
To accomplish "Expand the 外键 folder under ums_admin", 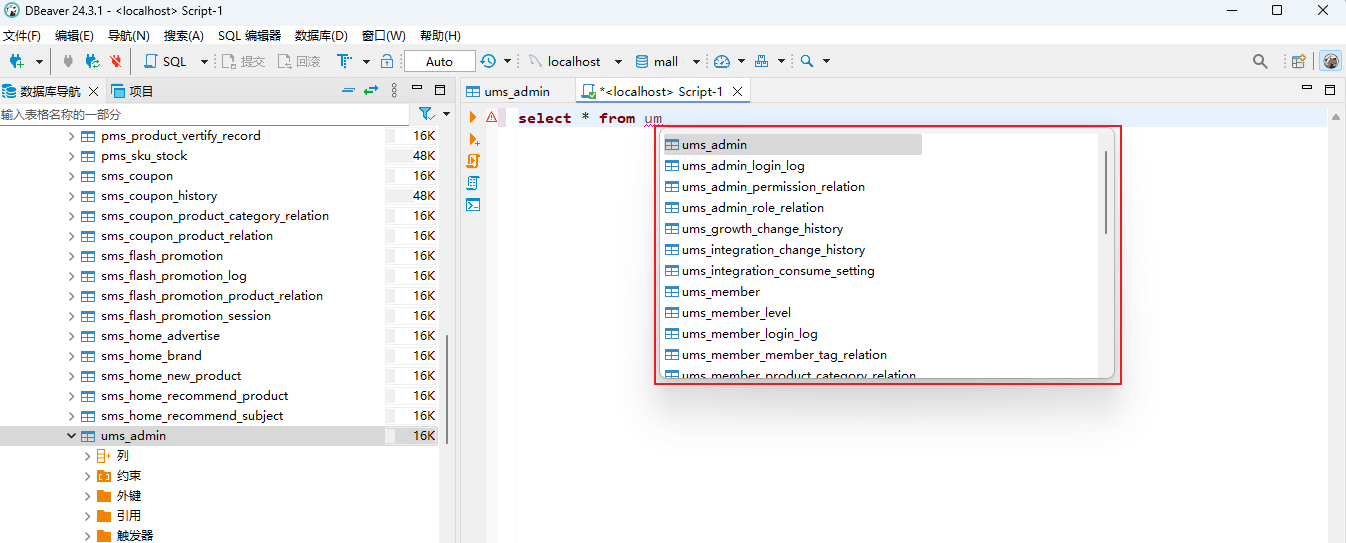I will pyautogui.click(x=88, y=496).
